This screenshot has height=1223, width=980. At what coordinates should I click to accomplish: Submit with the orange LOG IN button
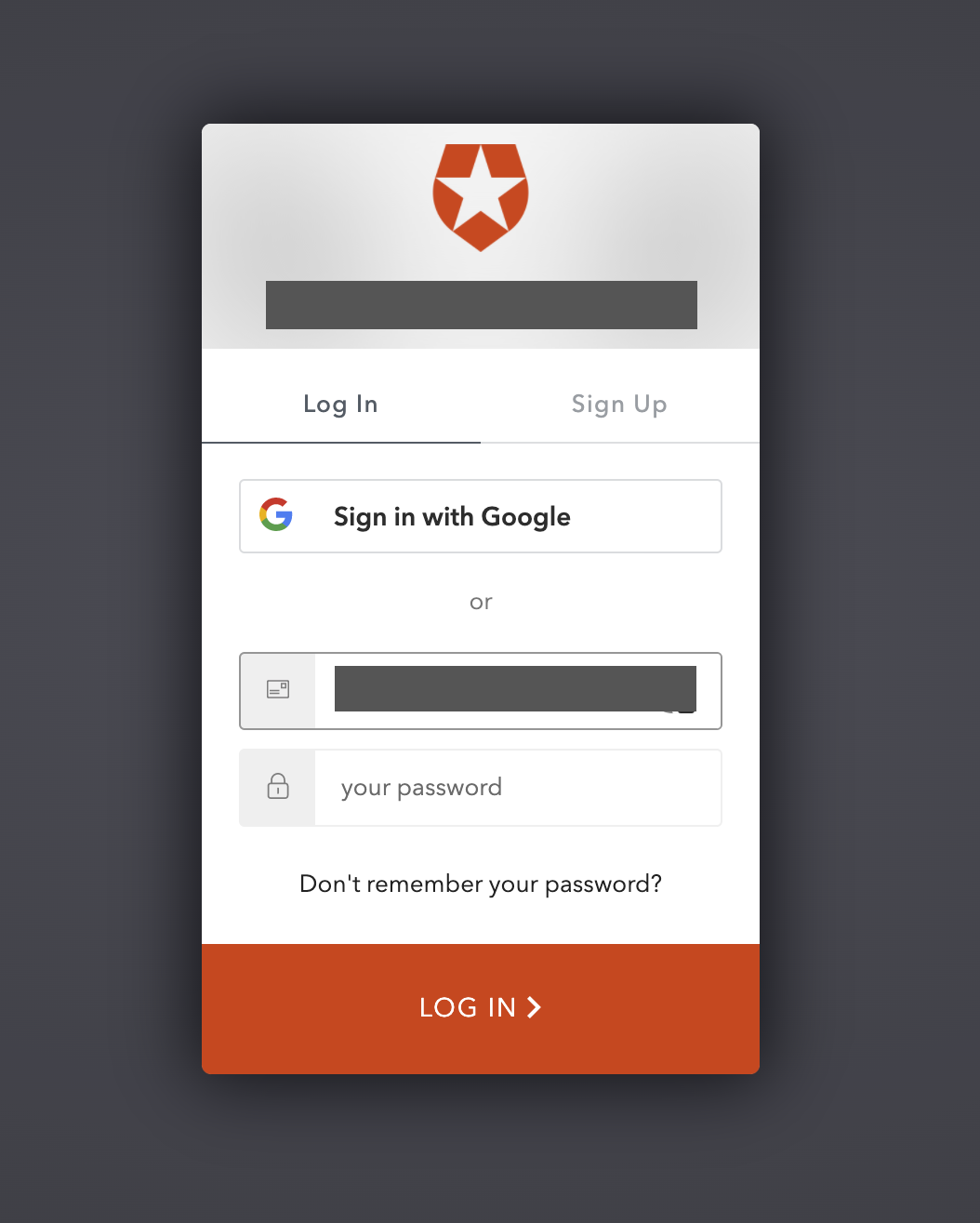click(481, 1009)
